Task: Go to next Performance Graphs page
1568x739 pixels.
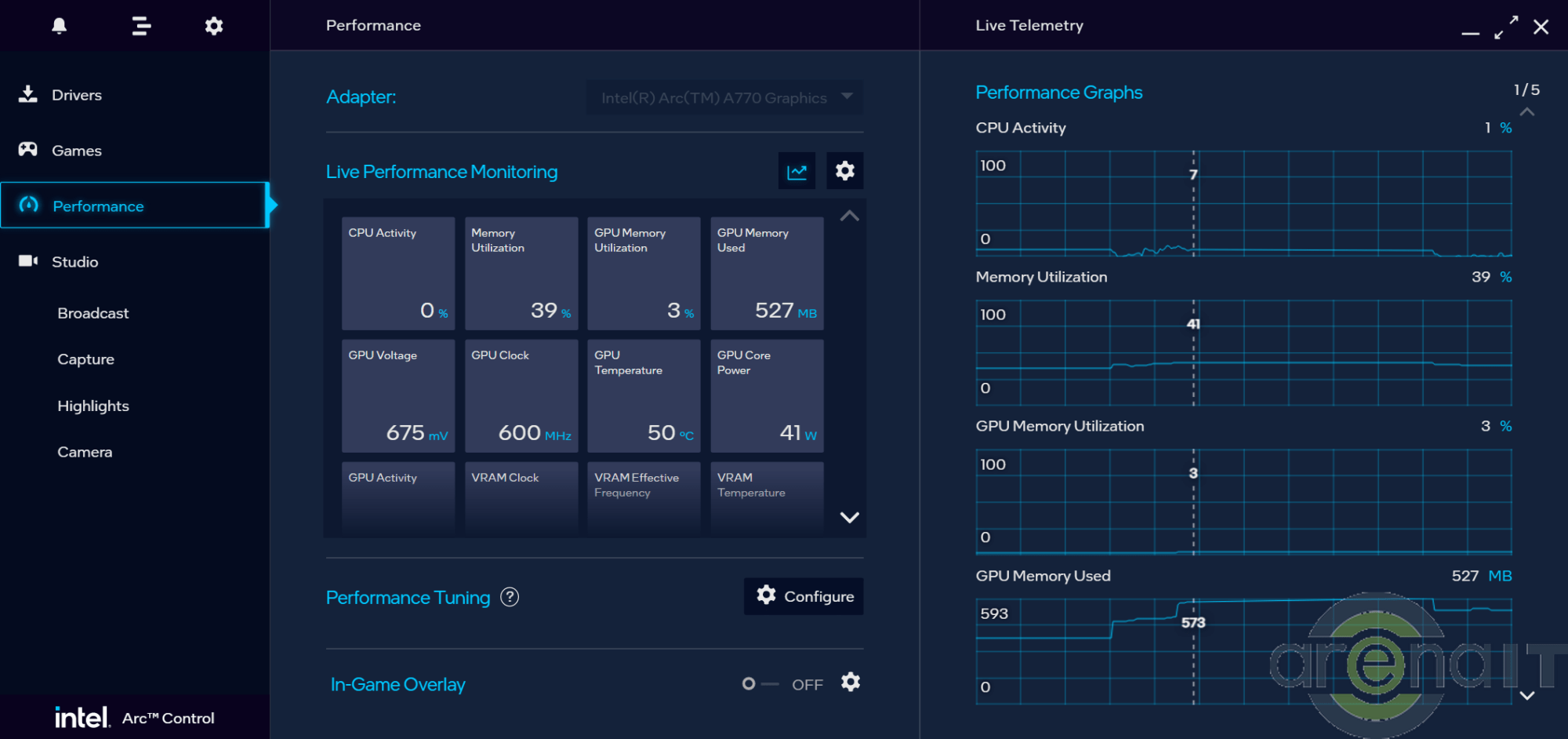Action: click(1526, 695)
